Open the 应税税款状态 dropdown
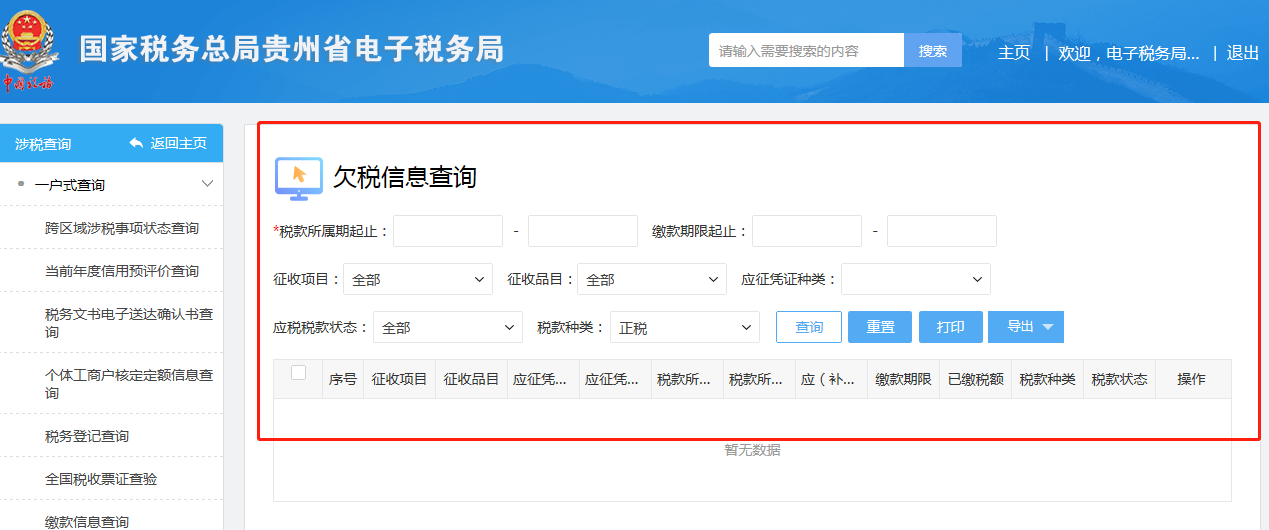The width and height of the screenshot is (1269, 530). pos(448,328)
